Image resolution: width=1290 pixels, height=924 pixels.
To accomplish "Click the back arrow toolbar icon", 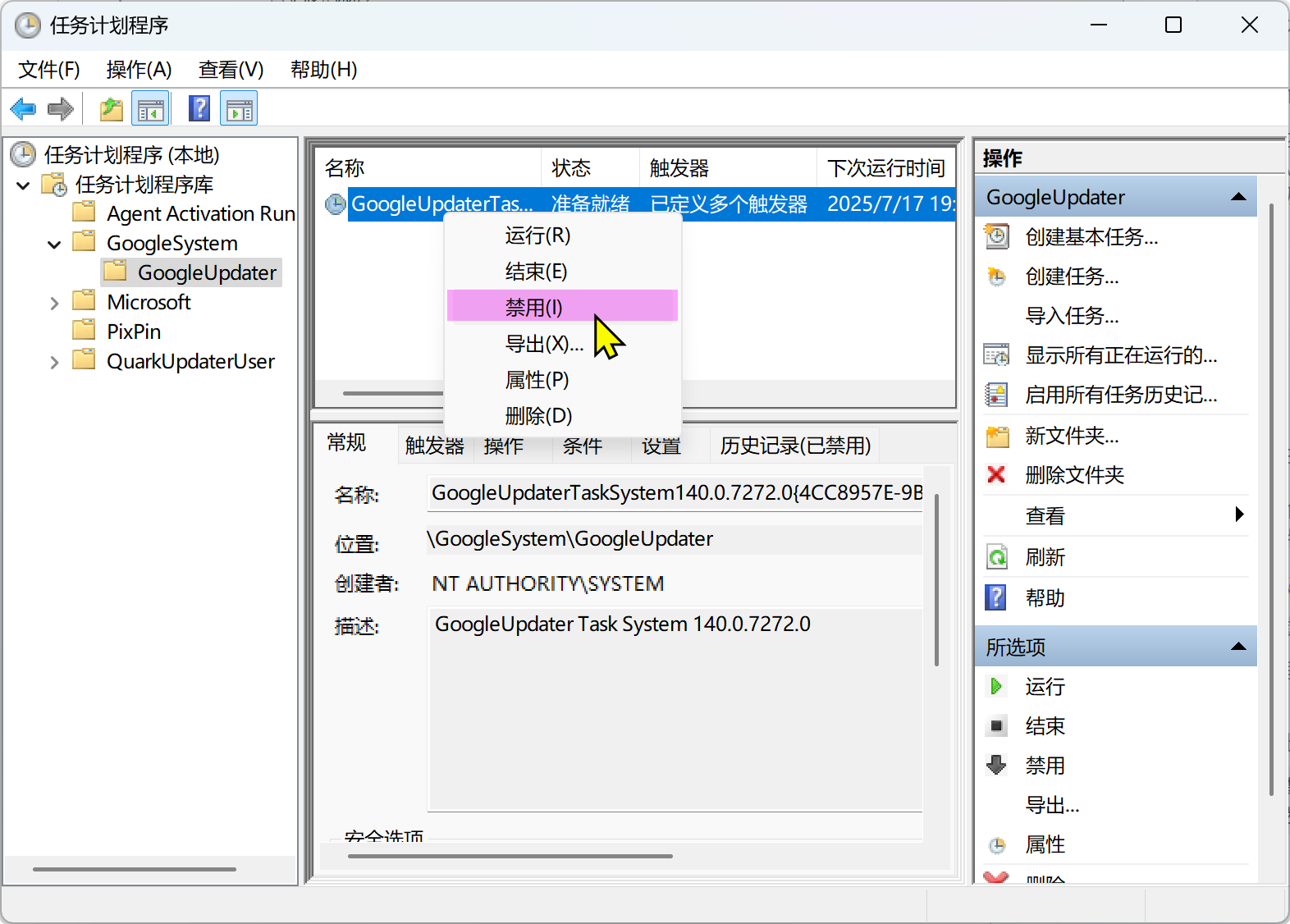I will (23, 108).
